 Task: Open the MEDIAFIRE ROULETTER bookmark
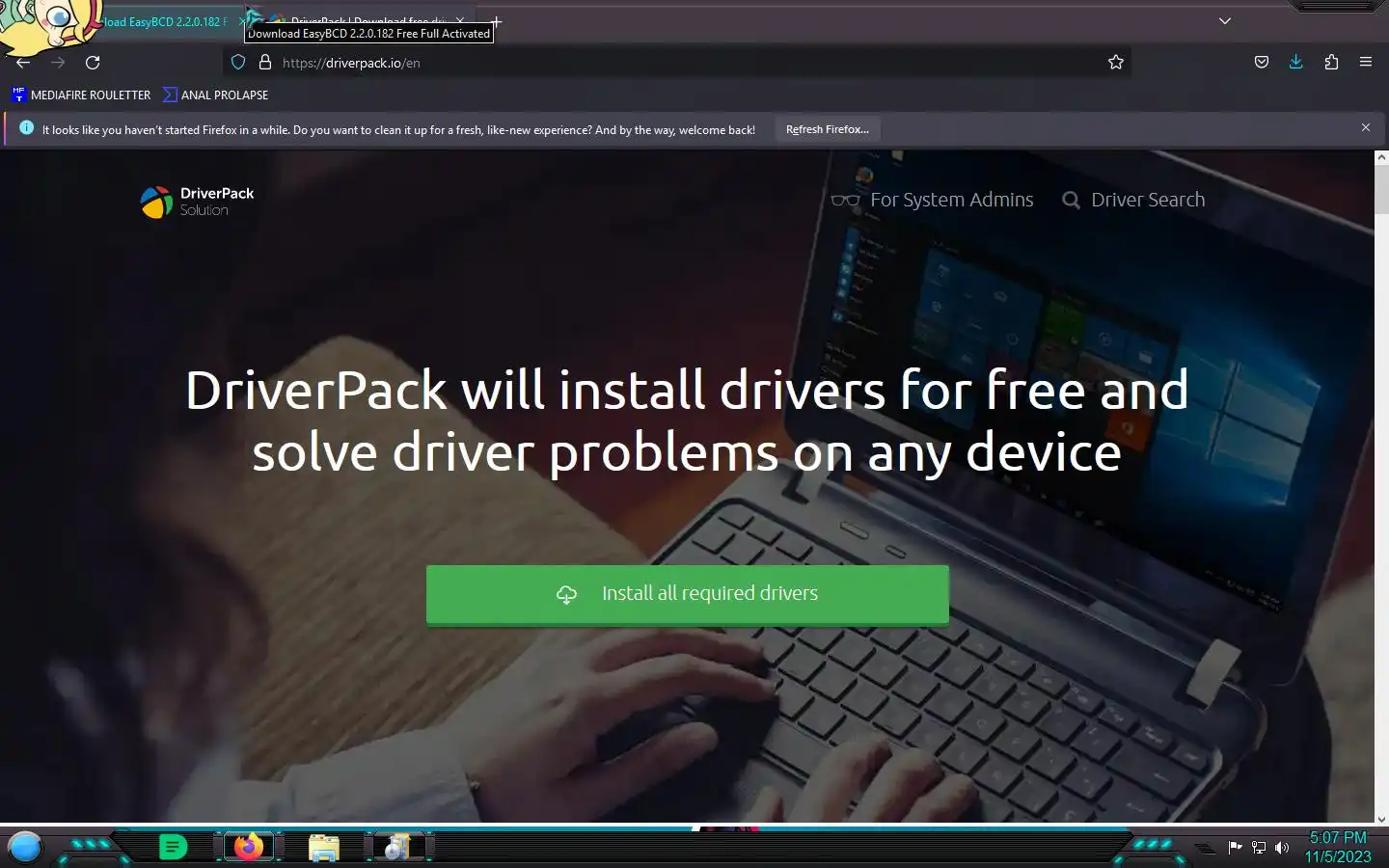[81, 95]
